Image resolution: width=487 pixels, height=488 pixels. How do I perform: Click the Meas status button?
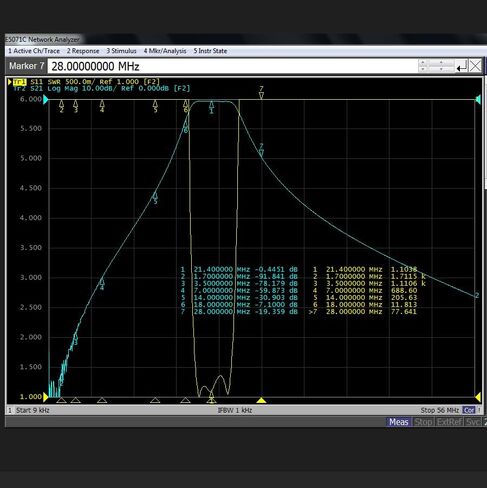coord(399,422)
